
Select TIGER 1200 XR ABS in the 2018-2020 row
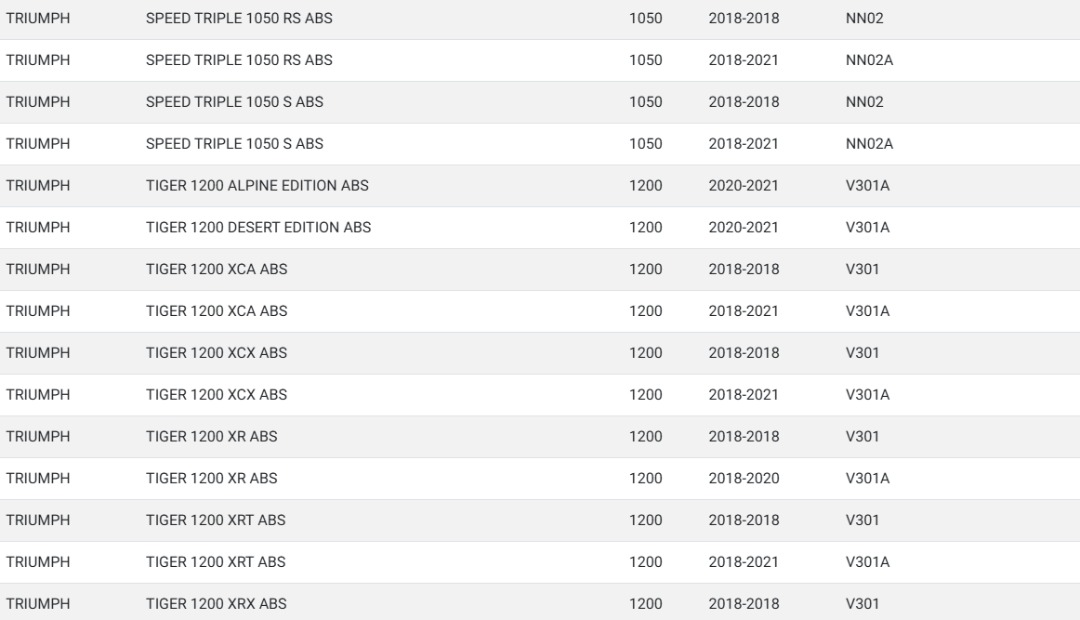tap(211, 478)
